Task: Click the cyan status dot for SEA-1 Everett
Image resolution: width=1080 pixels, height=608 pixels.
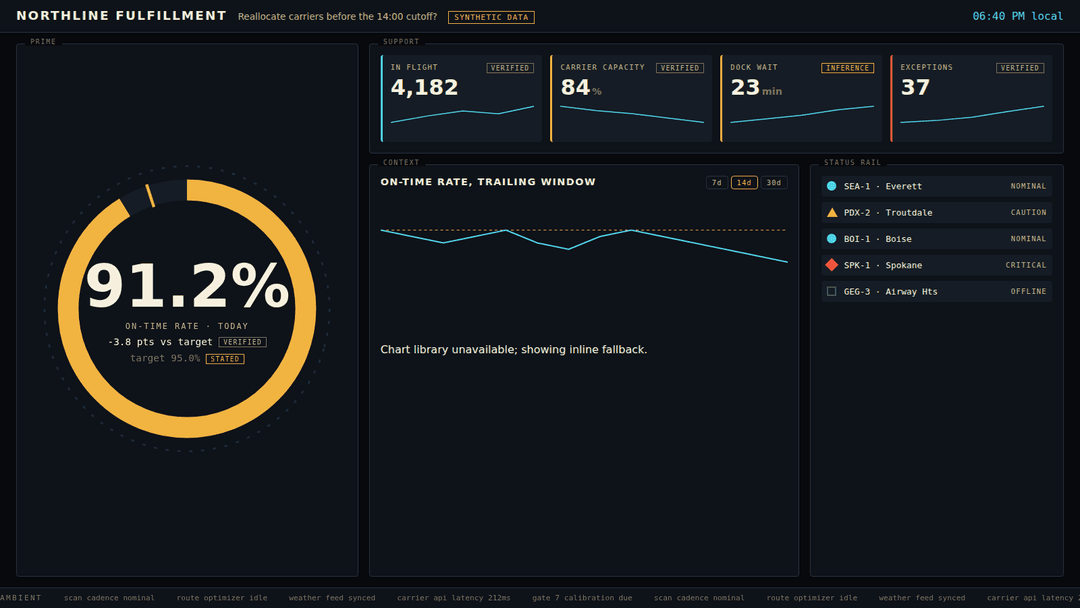Action: click(831, 186)
